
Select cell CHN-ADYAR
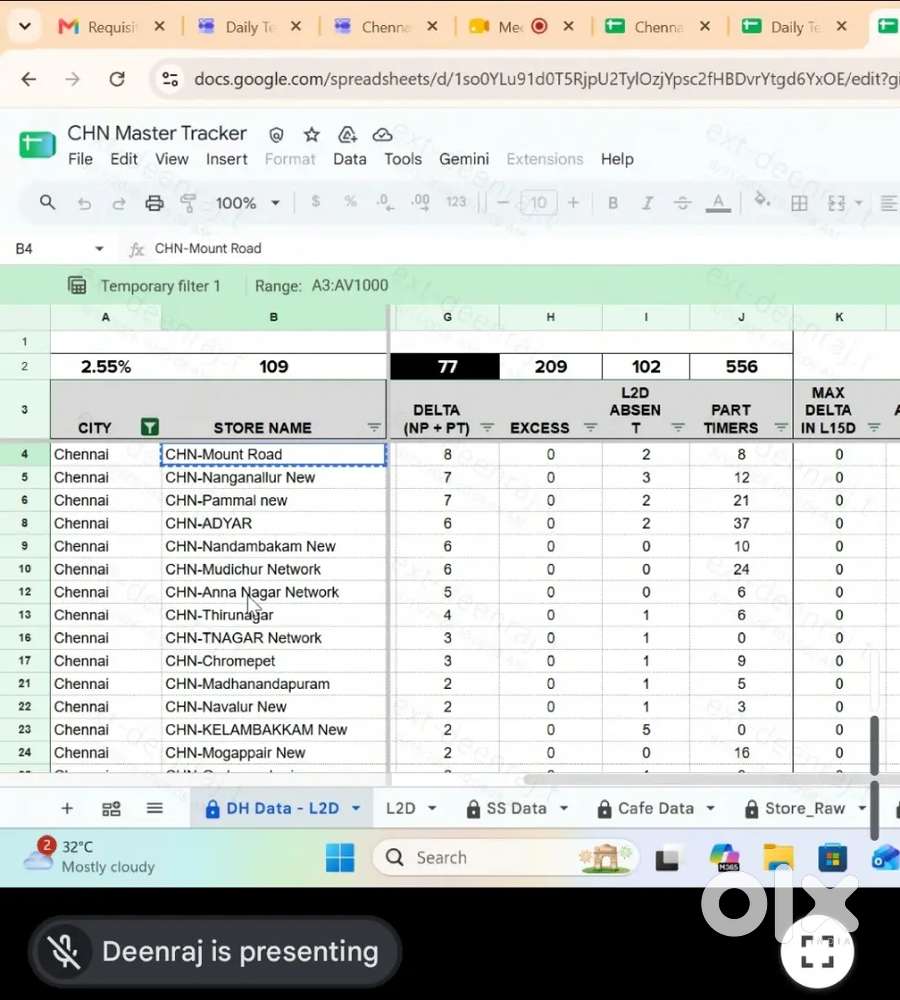pos(274,523)
